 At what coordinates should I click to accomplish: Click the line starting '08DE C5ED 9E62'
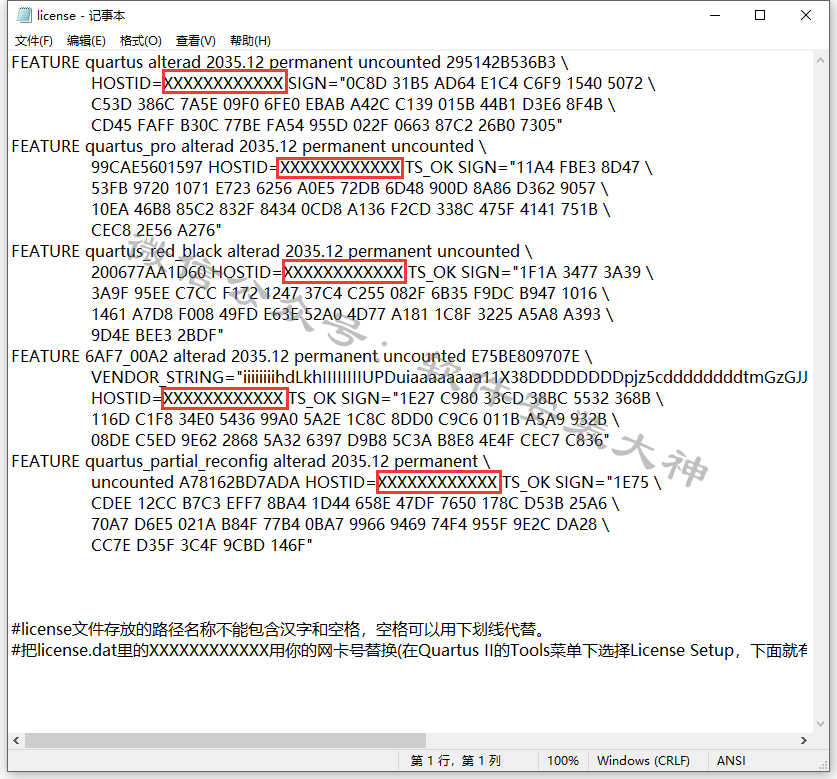tap(350, 440)
